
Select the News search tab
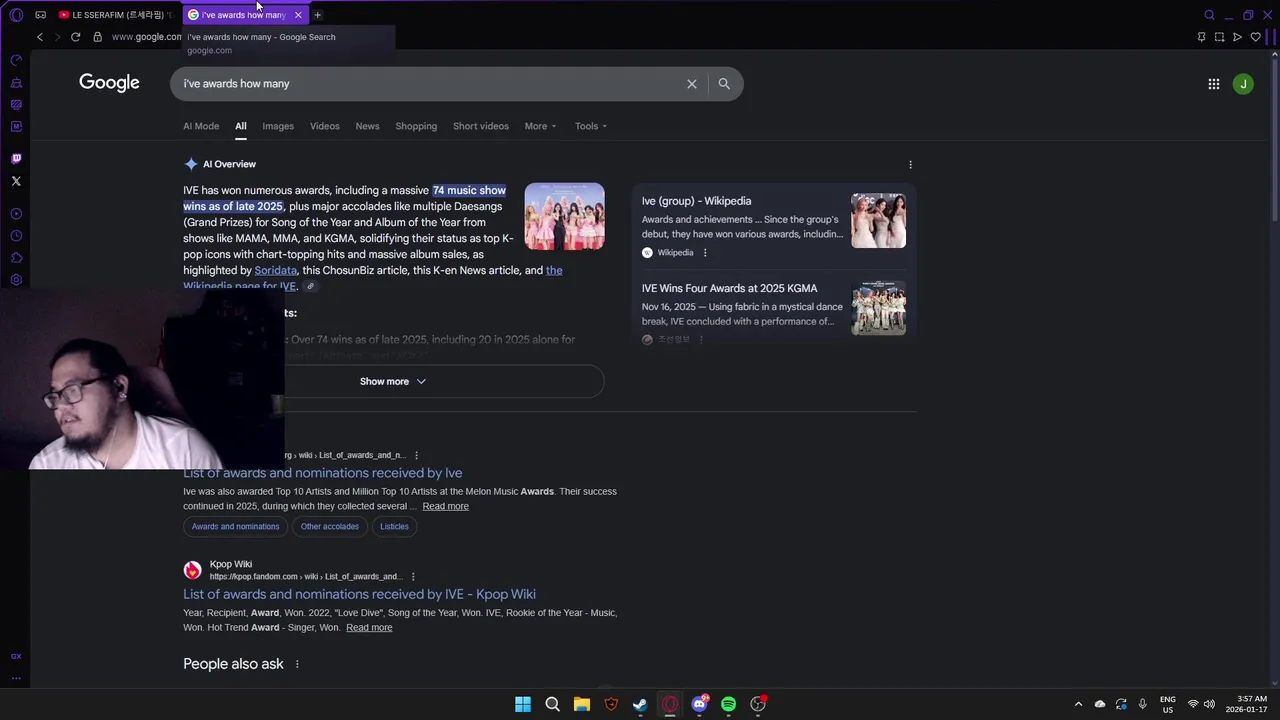(367, 126)
